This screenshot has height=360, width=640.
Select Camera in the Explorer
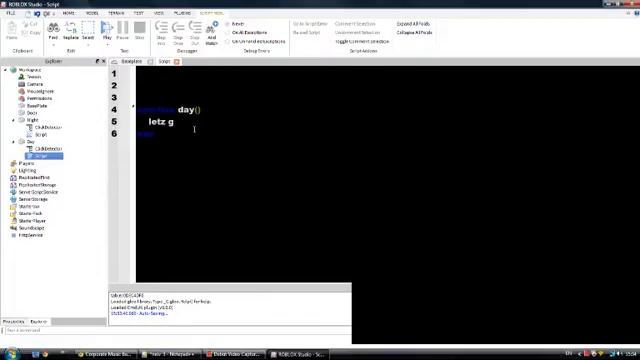(35, 84)
